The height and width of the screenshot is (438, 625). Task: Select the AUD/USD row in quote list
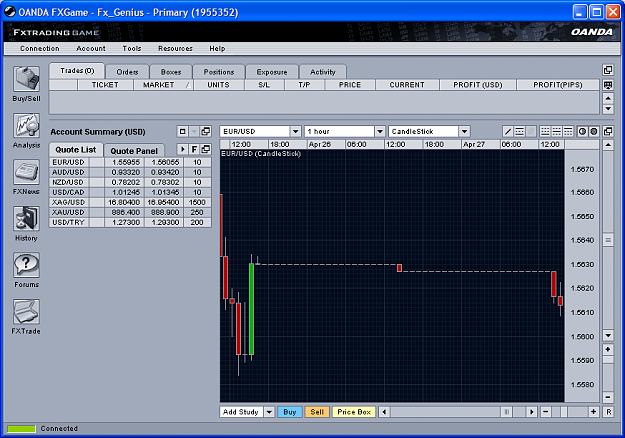pos(130,172)
